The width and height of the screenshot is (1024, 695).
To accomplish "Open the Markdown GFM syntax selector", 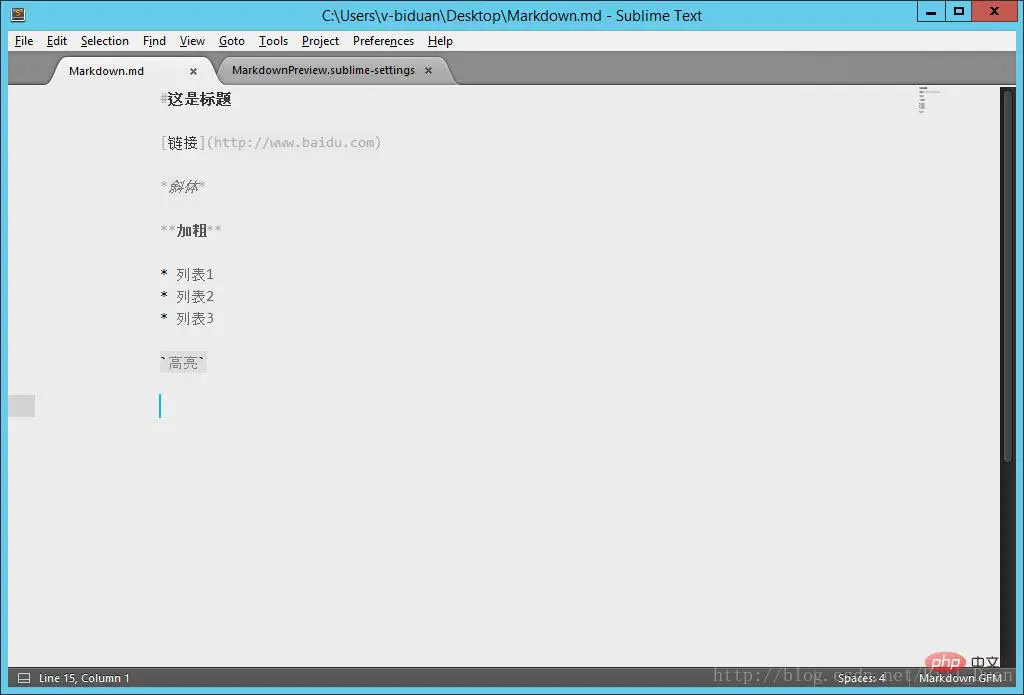I will [x=960, y=678].
